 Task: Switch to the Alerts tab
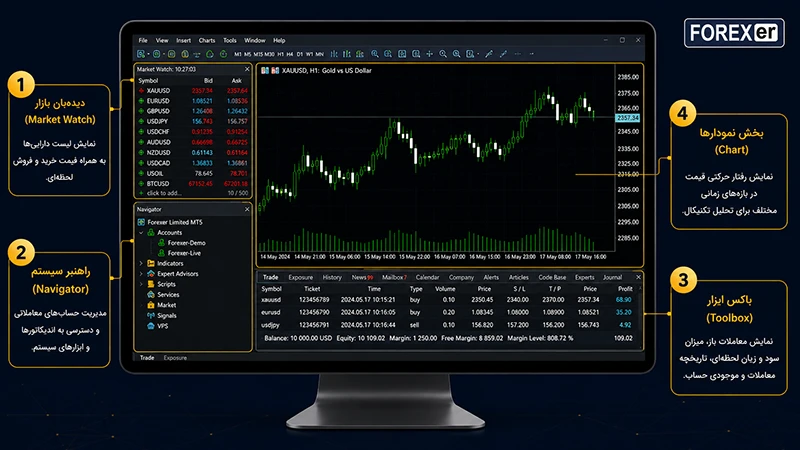(491, 278)
